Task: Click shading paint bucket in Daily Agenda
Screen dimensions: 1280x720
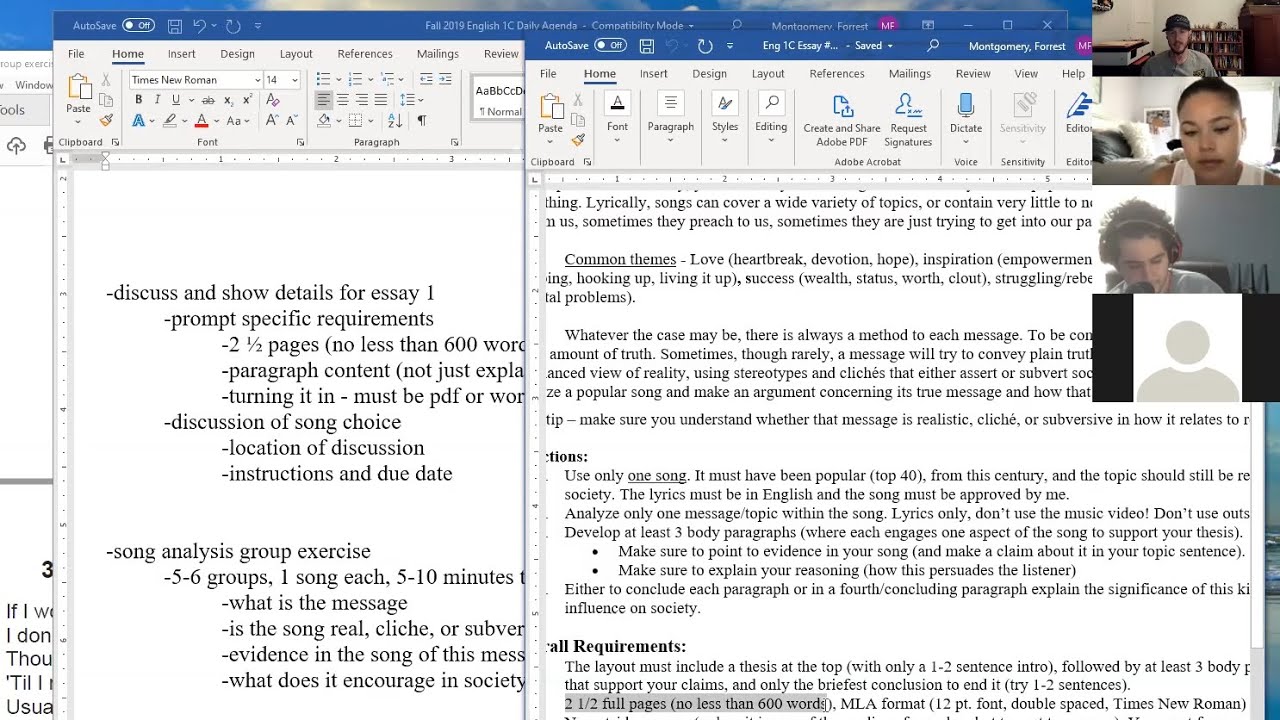Action: click(x=324, y=121)
